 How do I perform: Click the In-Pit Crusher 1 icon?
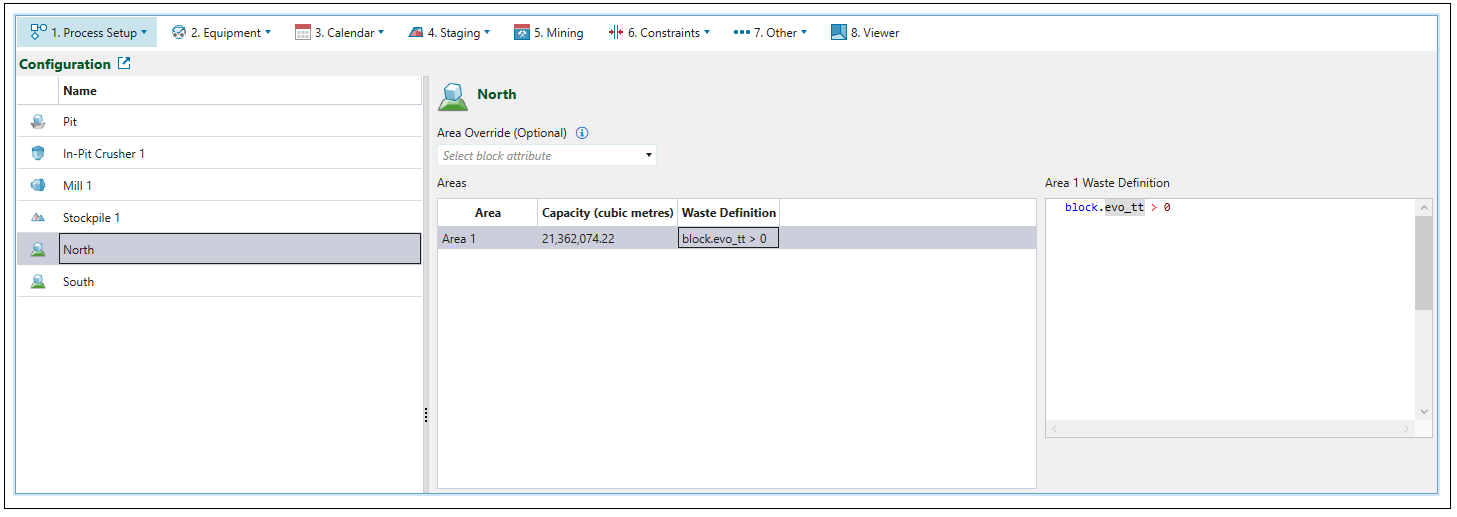point(38,154)
